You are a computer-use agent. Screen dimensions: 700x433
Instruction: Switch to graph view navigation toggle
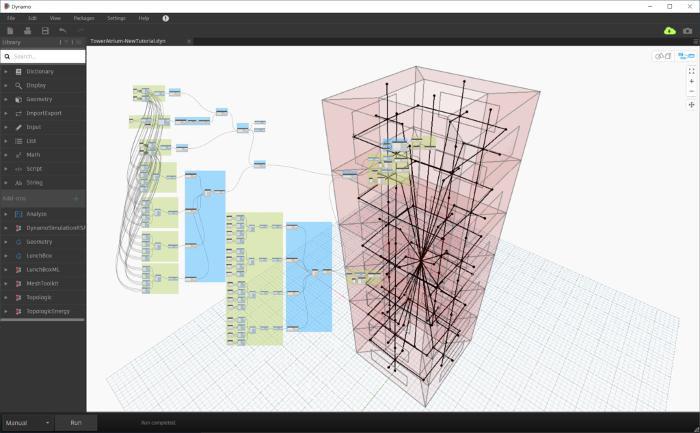pyautogui.click(x=686, y=56)
